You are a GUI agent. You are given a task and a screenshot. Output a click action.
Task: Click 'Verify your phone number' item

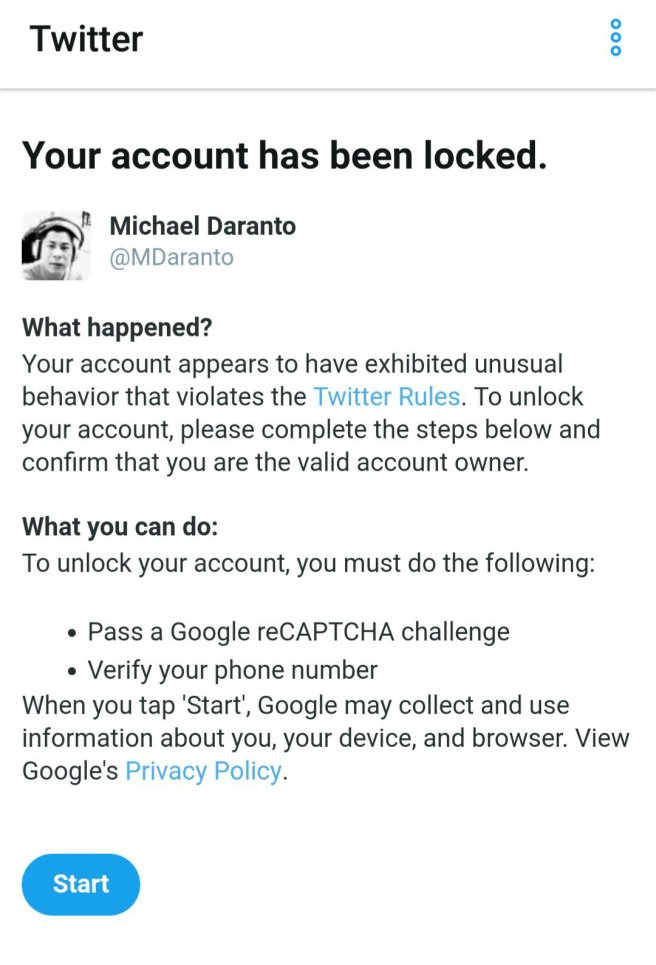[x=232, y=669]
